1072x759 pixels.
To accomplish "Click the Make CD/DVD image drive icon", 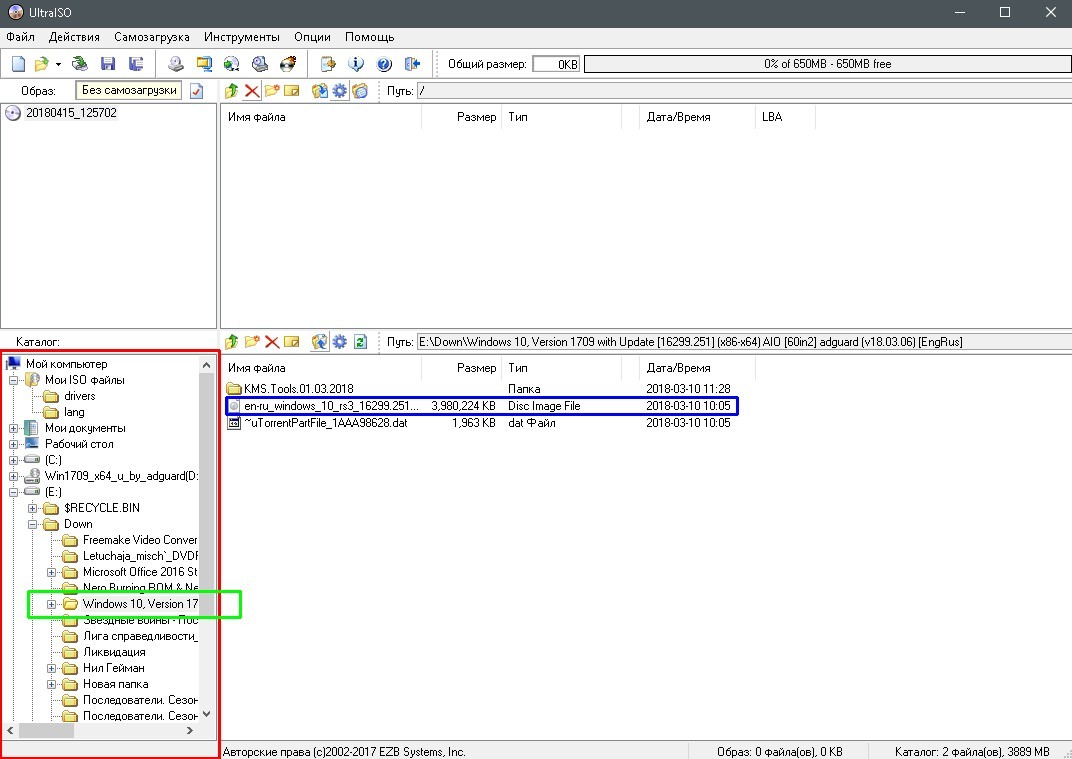I will pos(176,64).
